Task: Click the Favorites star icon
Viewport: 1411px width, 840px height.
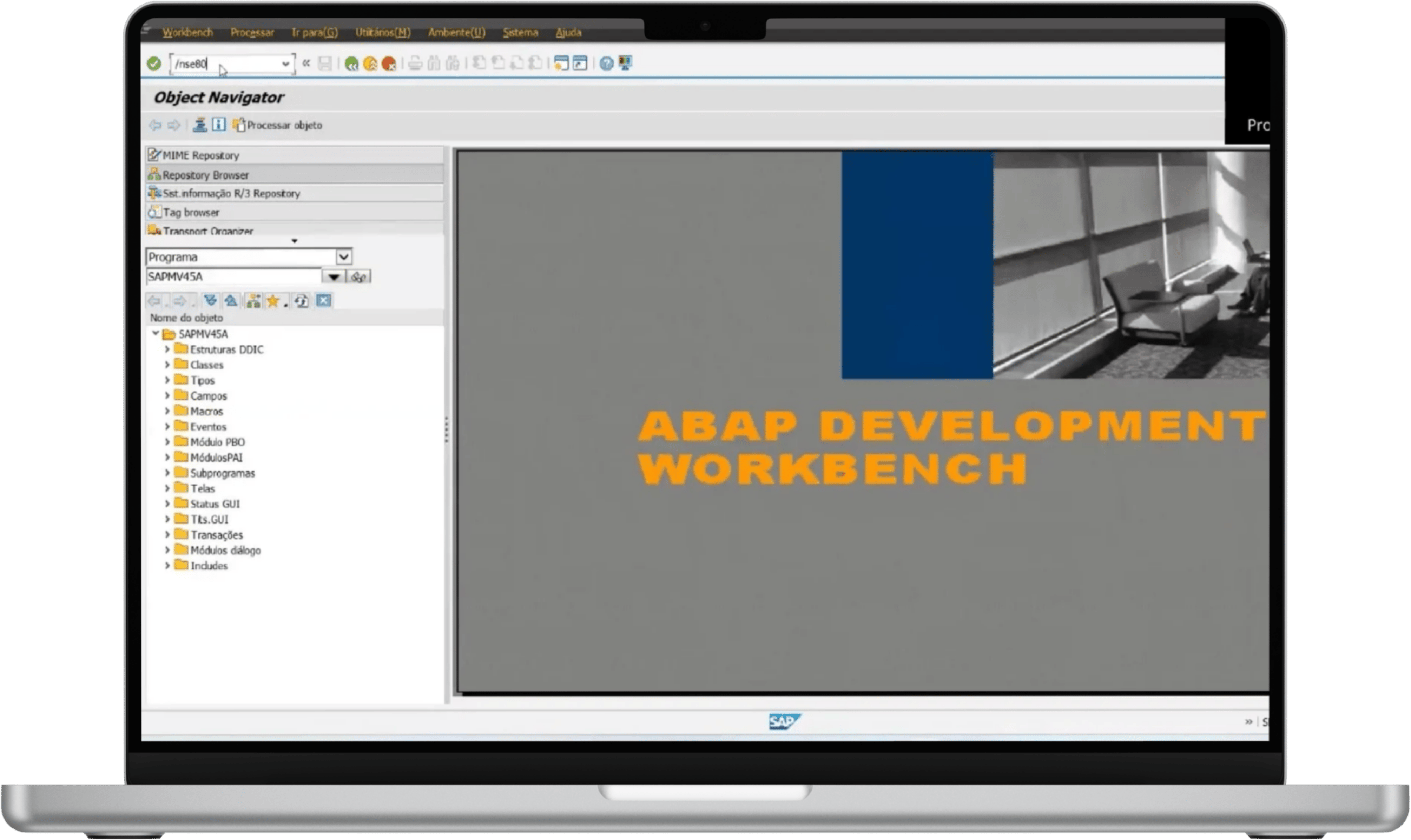Action: click(x=273, y=301)
